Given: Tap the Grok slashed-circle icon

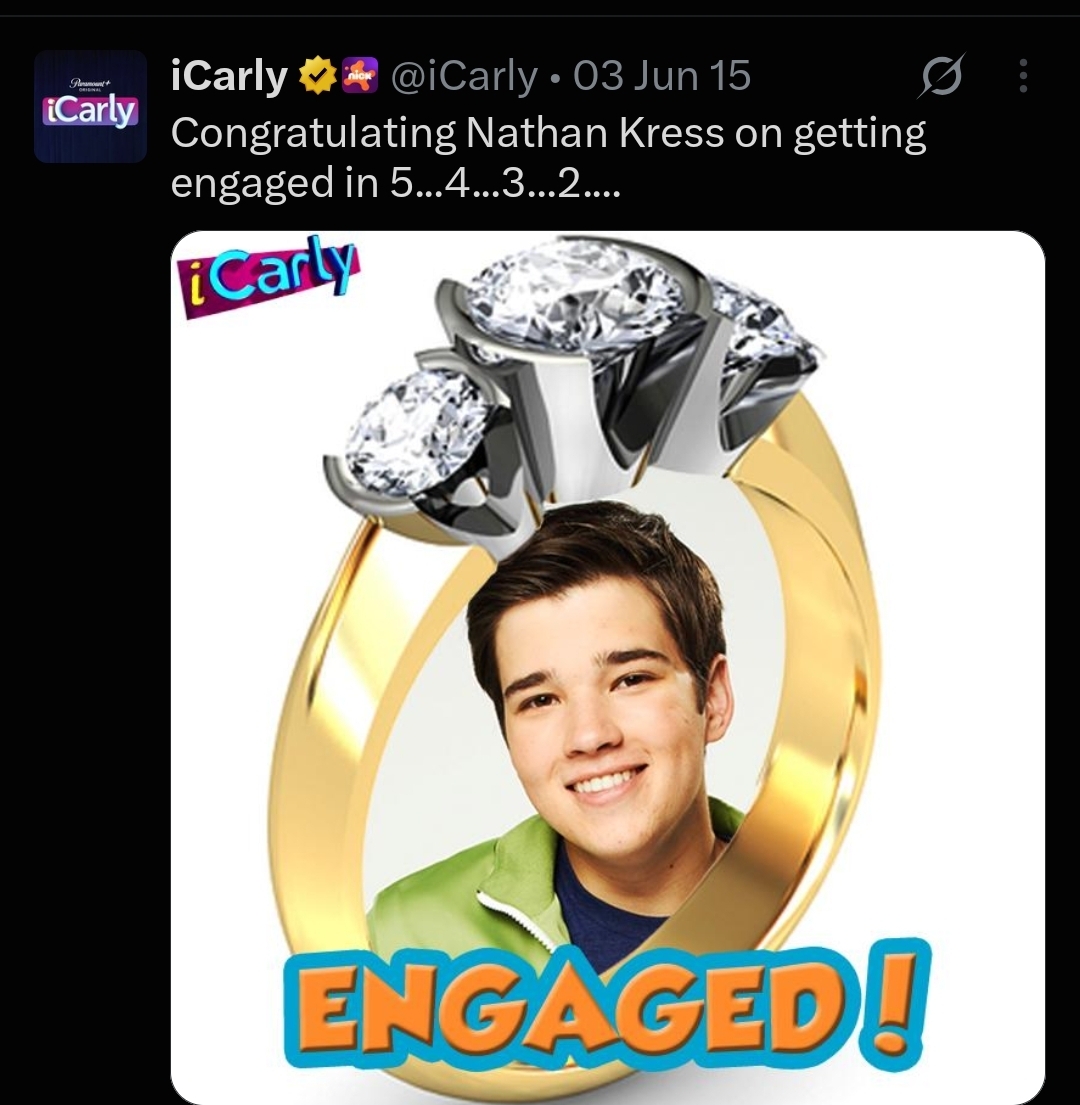Looking at the screenshot, I should [x=941, y=75].
